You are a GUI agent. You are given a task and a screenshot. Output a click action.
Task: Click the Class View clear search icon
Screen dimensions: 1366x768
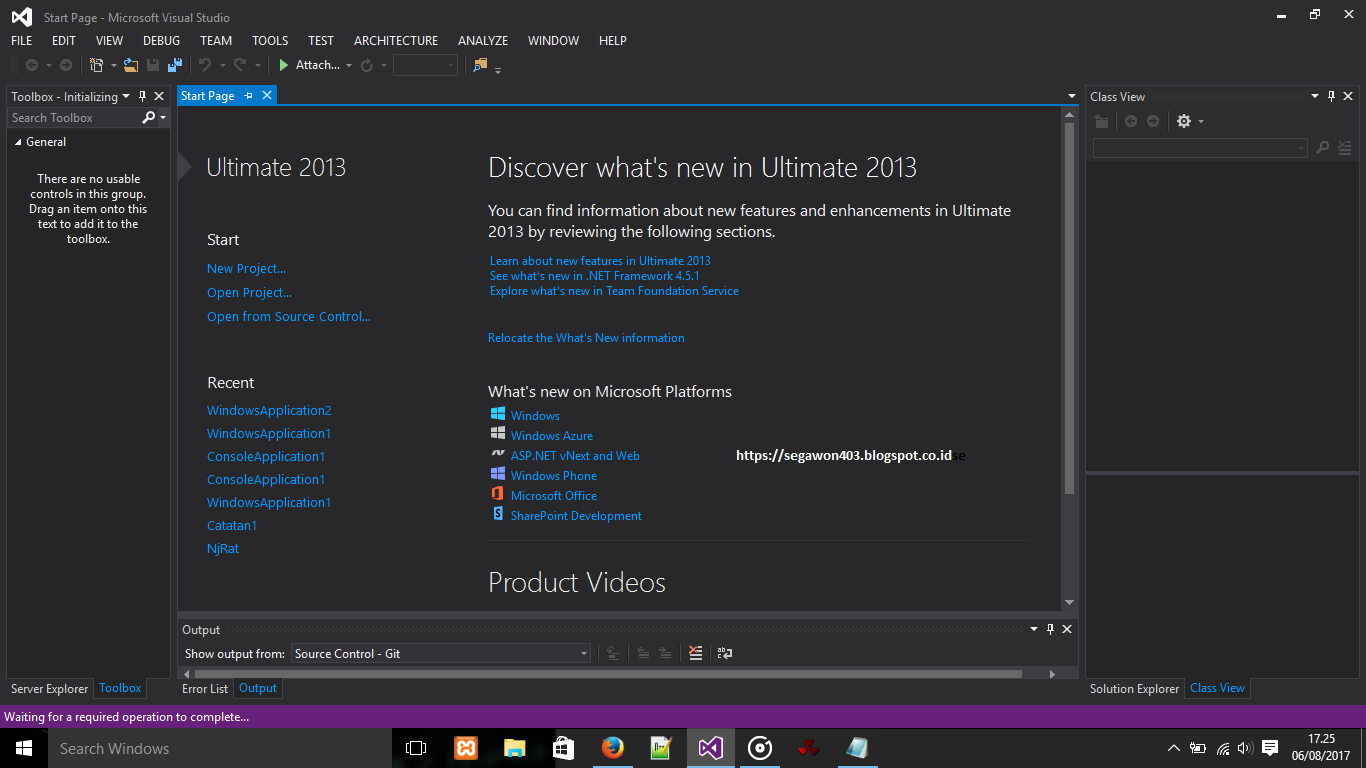[1345, 148]
